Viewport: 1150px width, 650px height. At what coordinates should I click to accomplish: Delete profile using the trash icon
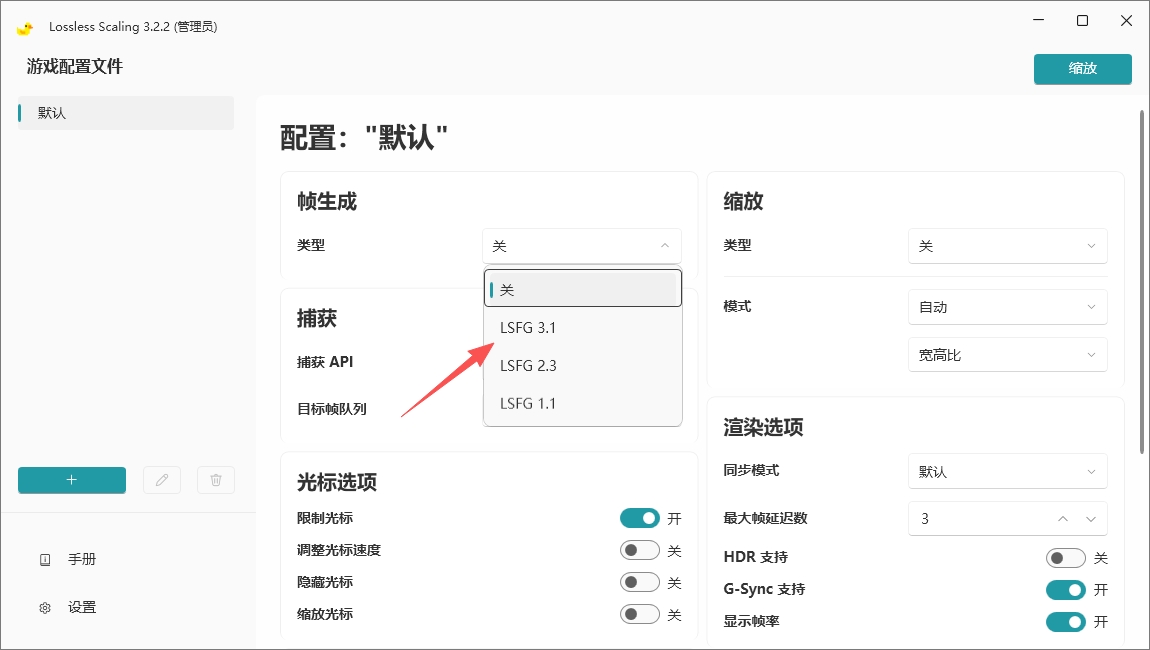click(x=216, y=480)
